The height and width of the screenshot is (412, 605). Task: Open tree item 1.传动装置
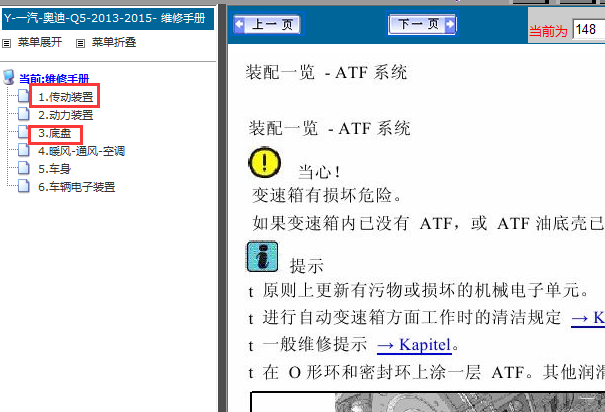[66, 97]
